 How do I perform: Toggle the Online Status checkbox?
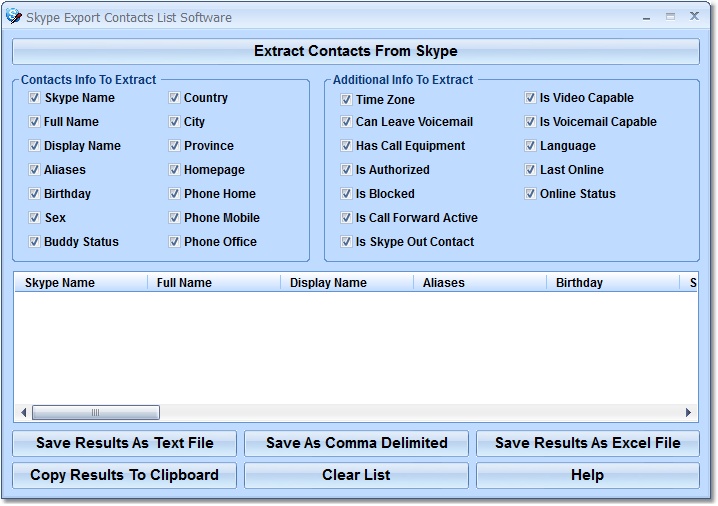[x=530, y=194]
